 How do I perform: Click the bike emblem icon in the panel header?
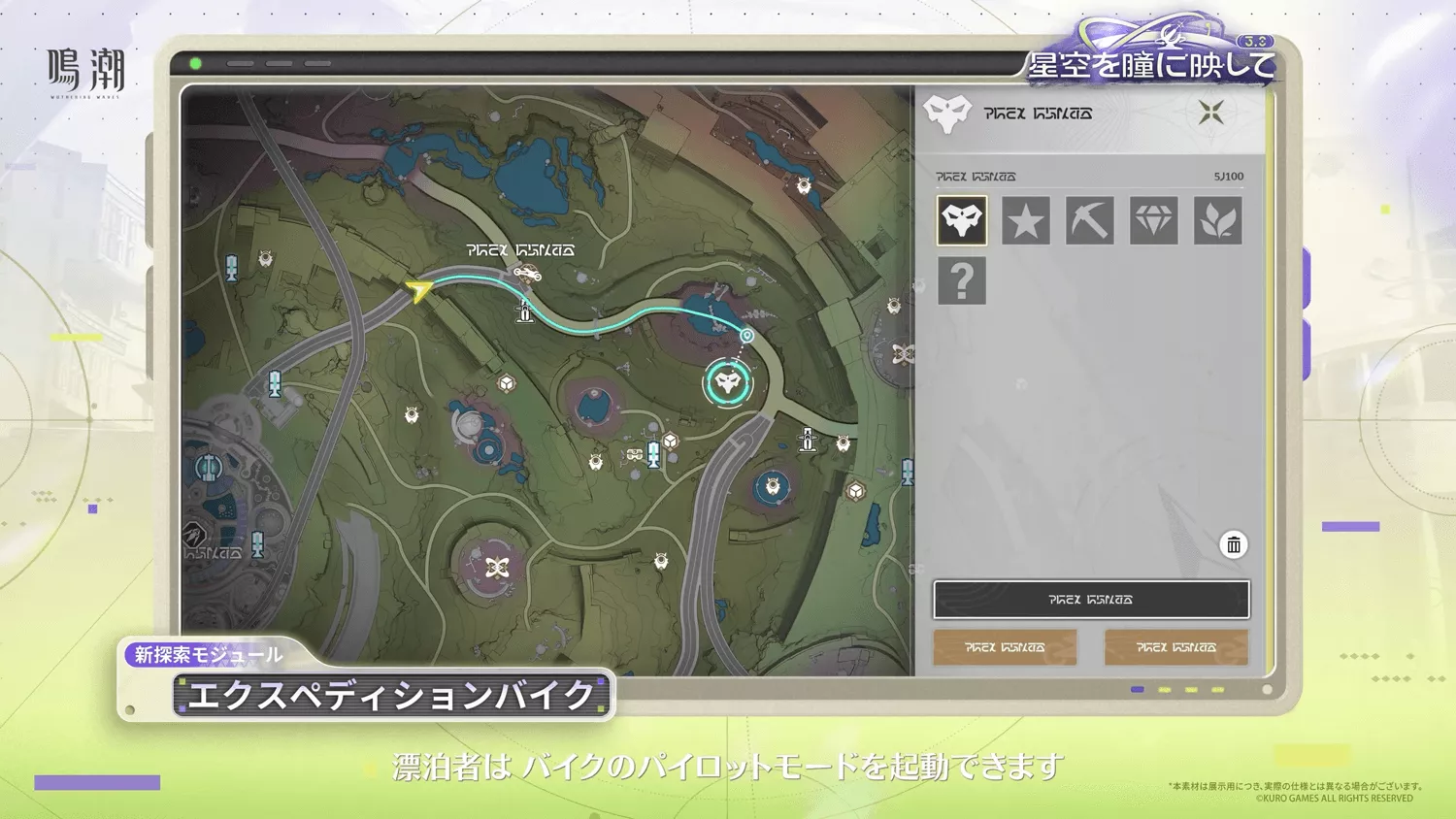(x=946, y=112)
